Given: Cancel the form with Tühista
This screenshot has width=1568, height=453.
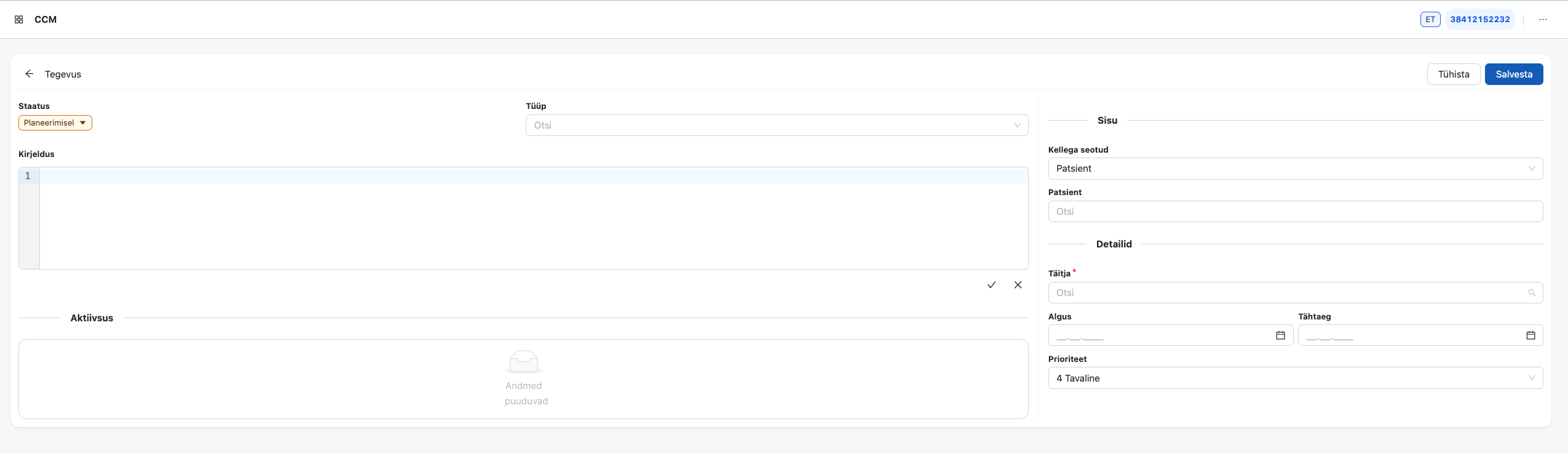Looking at the screenshot, I should tap(1454, 74).
